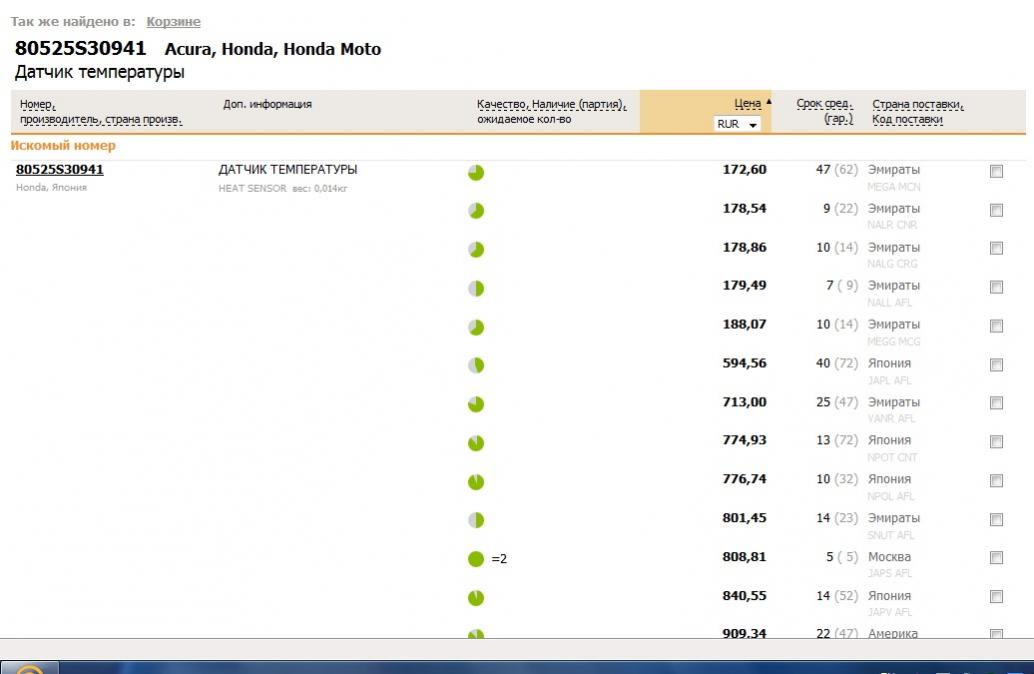Tick the checkbox for the 172,60 offer
Viewport: 1034px width, 674px height.
tap(996, 172)
